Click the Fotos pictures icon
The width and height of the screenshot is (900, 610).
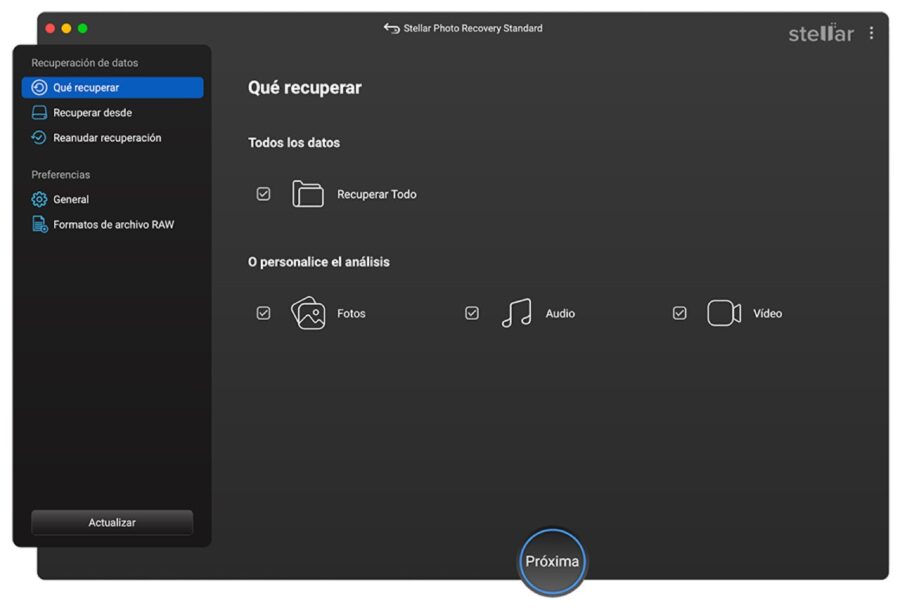[x=308, y=313]
